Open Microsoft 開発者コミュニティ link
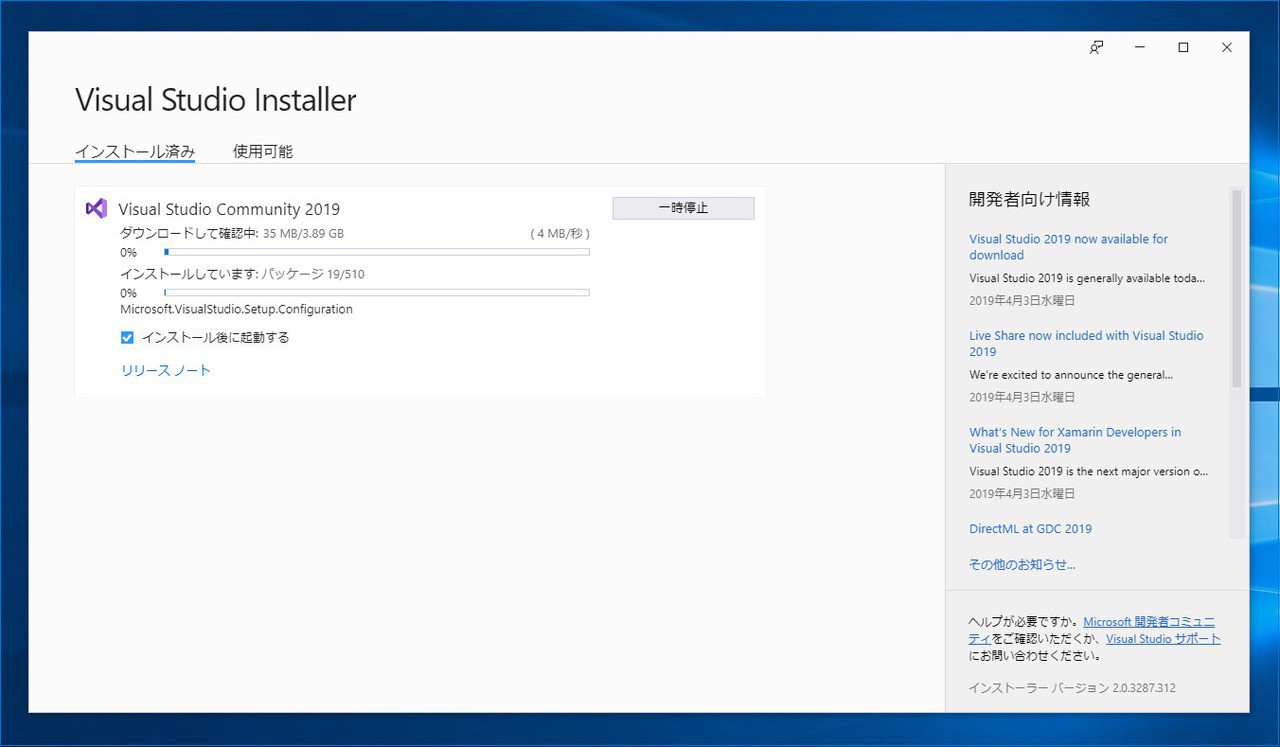 click(x=1149, y=622)
